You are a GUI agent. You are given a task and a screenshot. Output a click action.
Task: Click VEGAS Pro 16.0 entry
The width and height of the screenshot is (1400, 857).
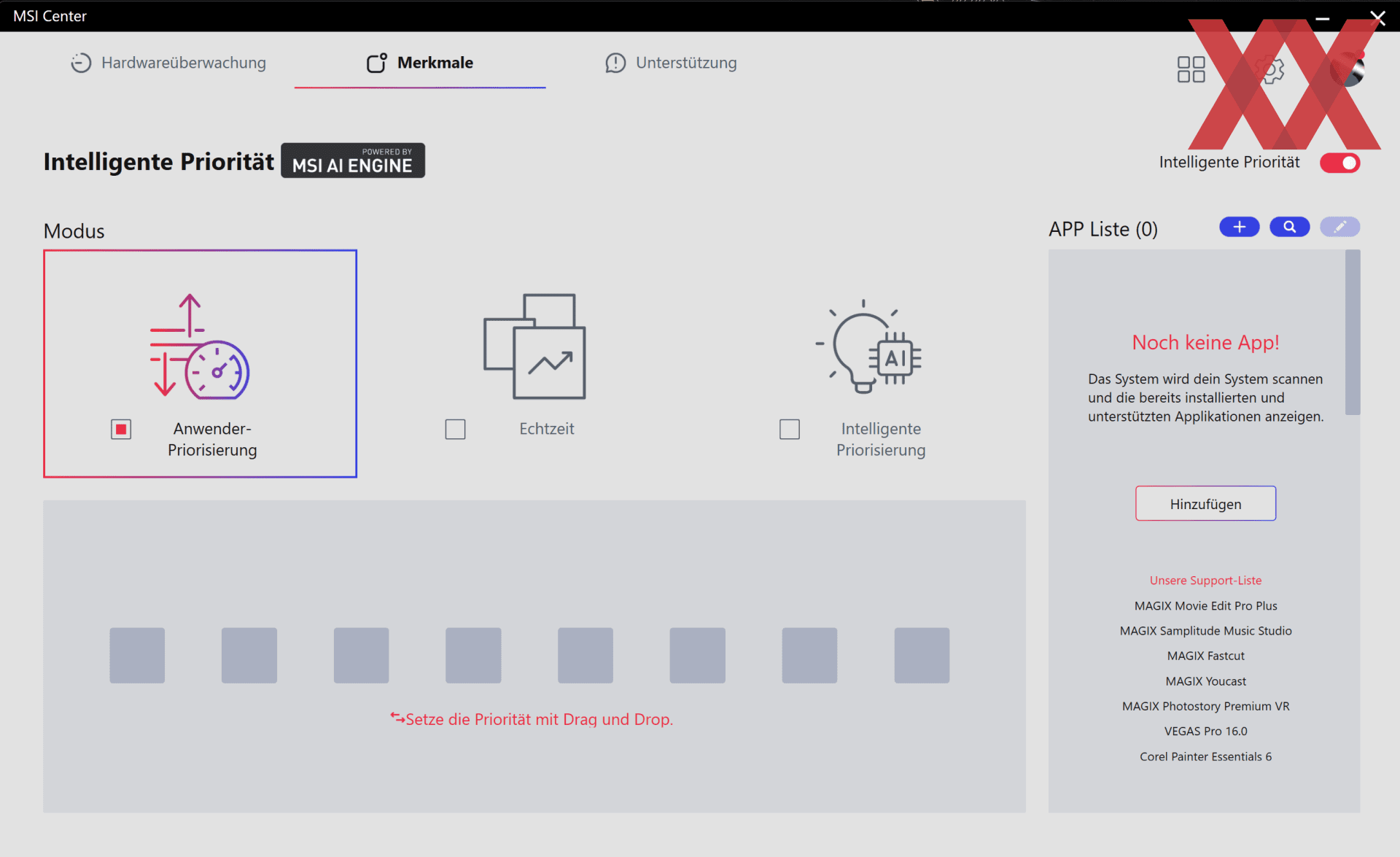tap(1205, 731)
